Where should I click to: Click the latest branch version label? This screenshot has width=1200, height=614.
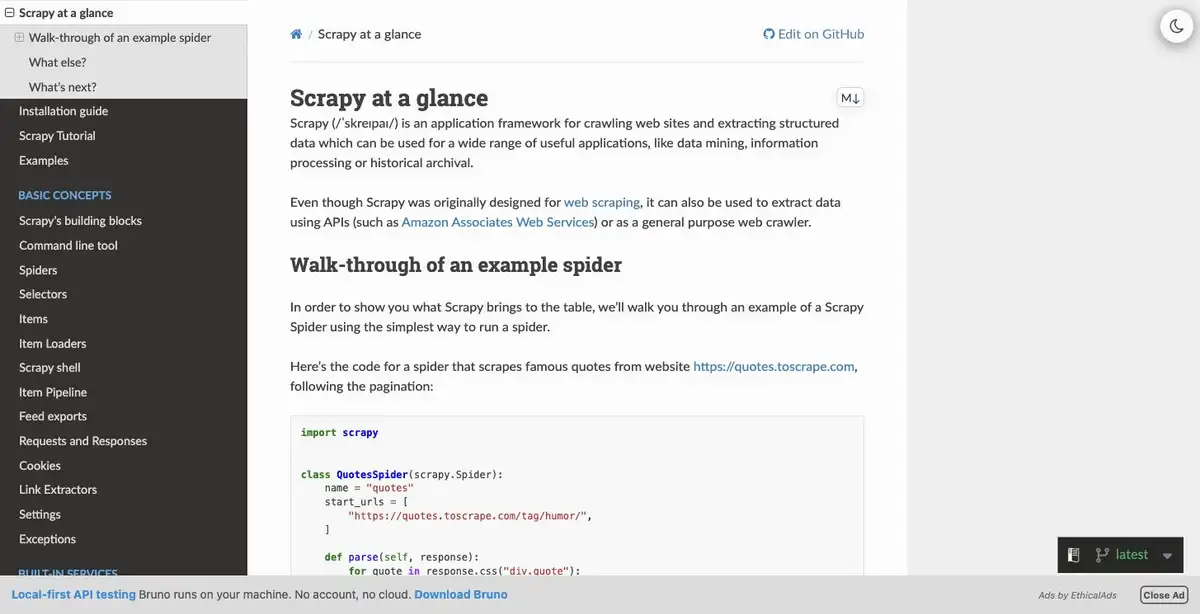point(1132,555)
